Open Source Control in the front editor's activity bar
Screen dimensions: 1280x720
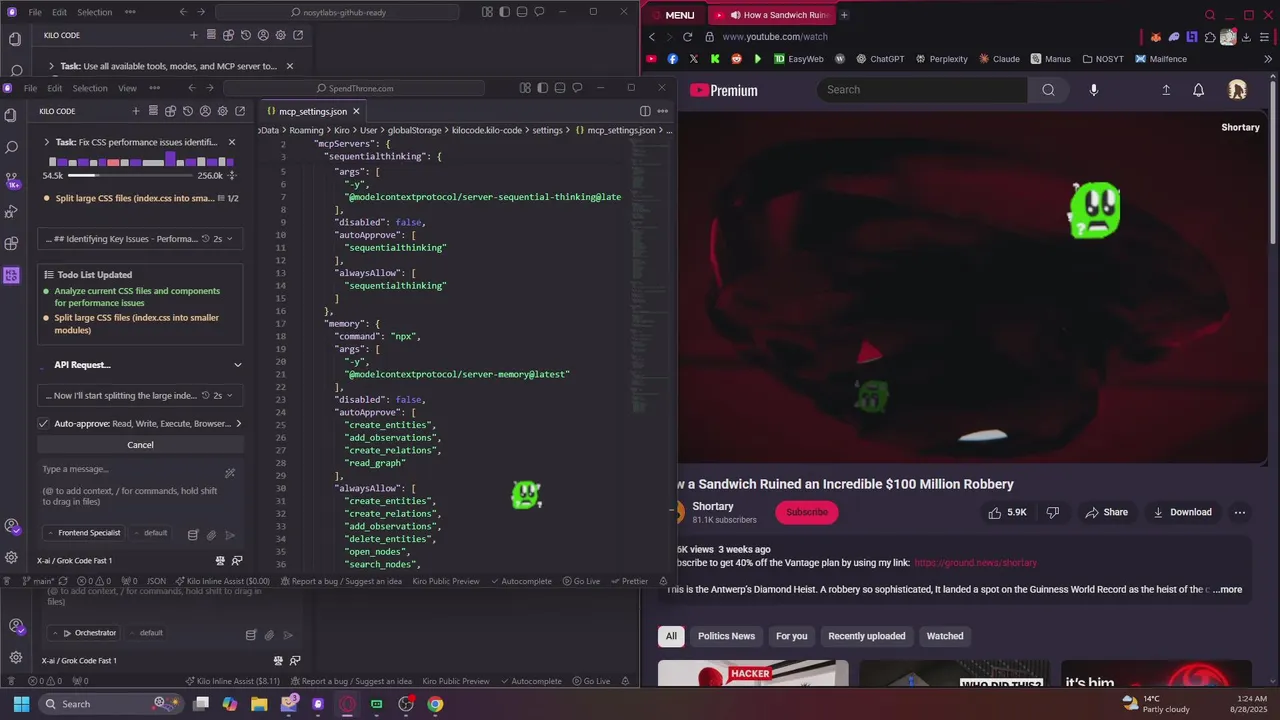11,180
